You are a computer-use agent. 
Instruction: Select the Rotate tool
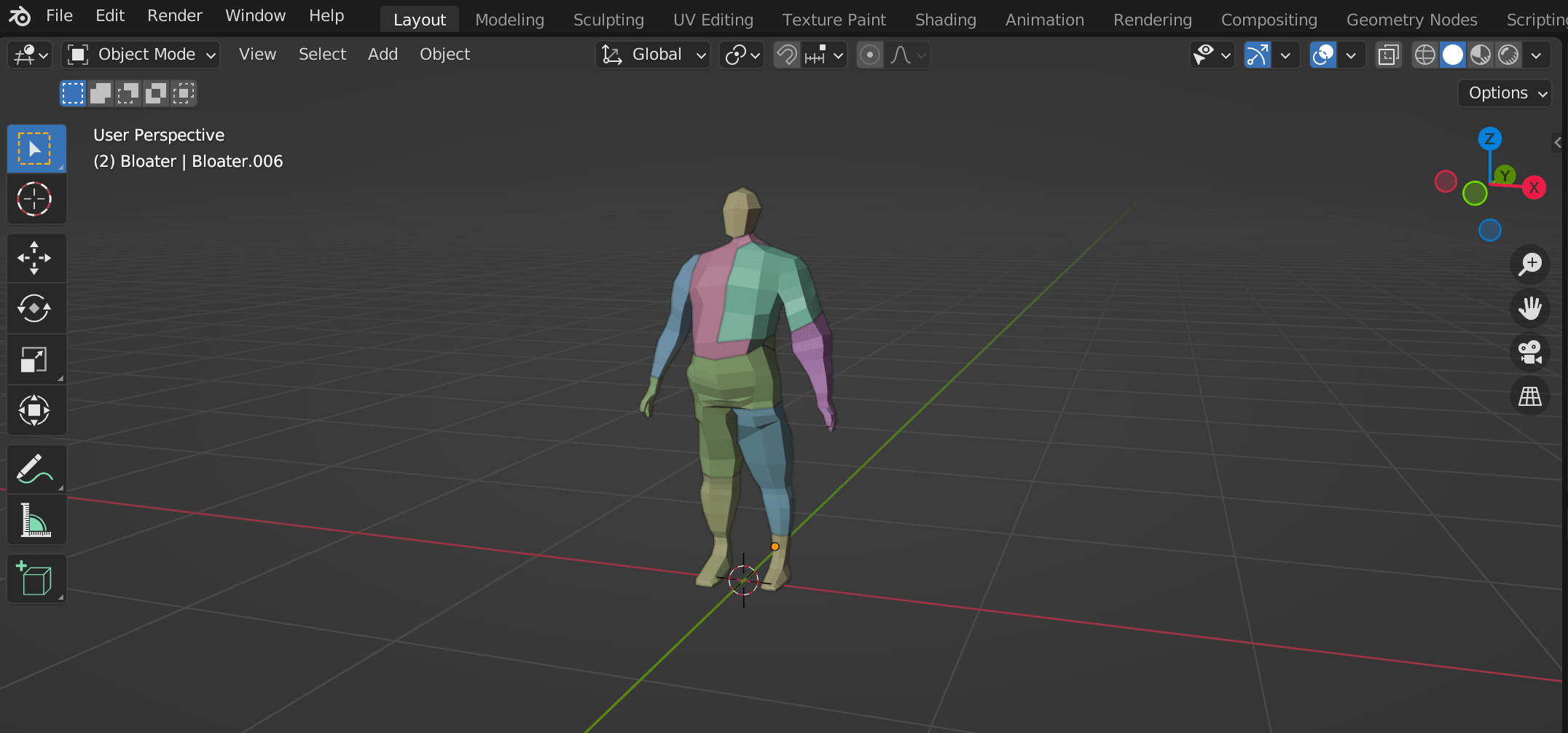[x=36, y=308]
